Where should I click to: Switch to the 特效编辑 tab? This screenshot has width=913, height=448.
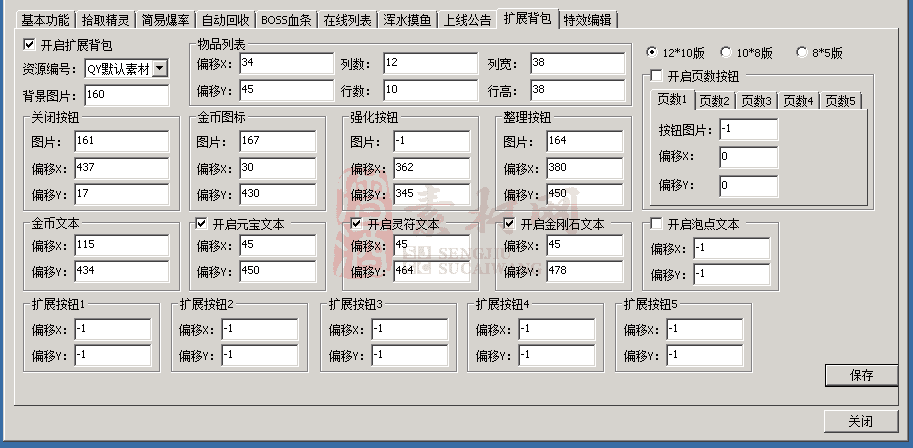(x=588, y=20)
